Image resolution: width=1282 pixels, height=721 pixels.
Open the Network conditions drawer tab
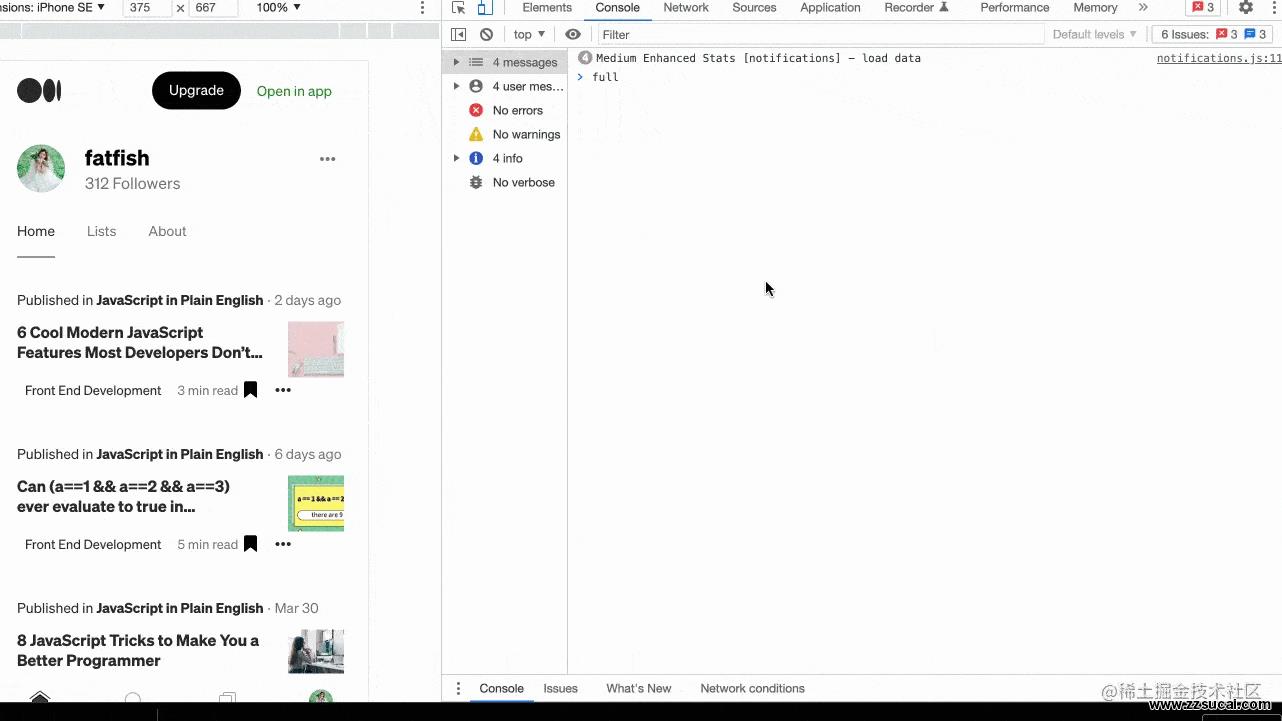tap(752, 688)
